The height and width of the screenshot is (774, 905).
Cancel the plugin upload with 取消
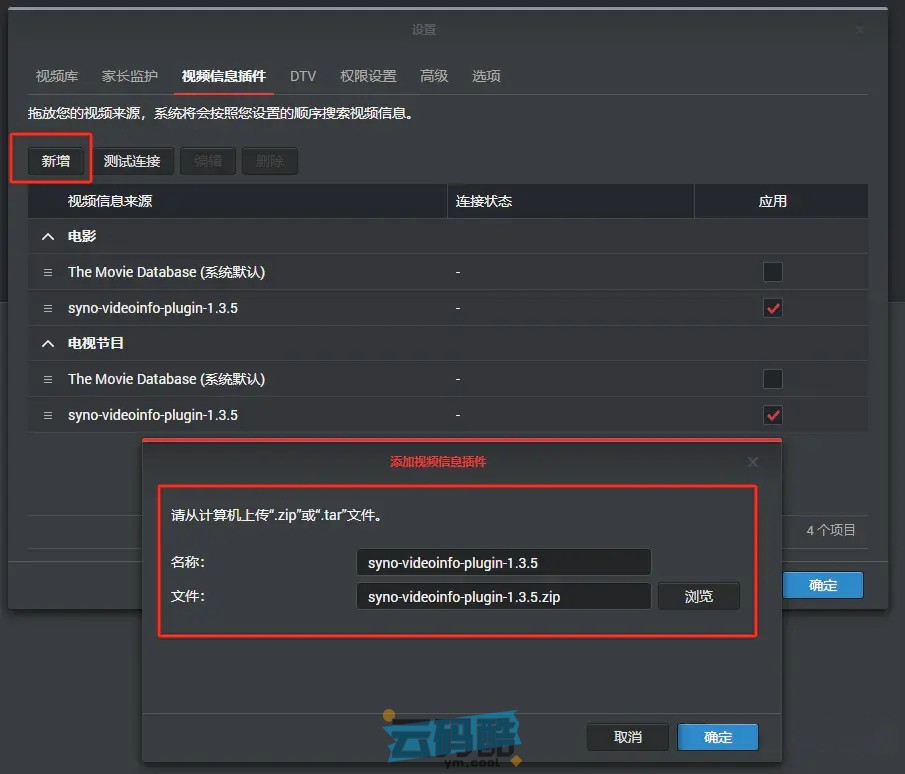click(x=627, y=737)
